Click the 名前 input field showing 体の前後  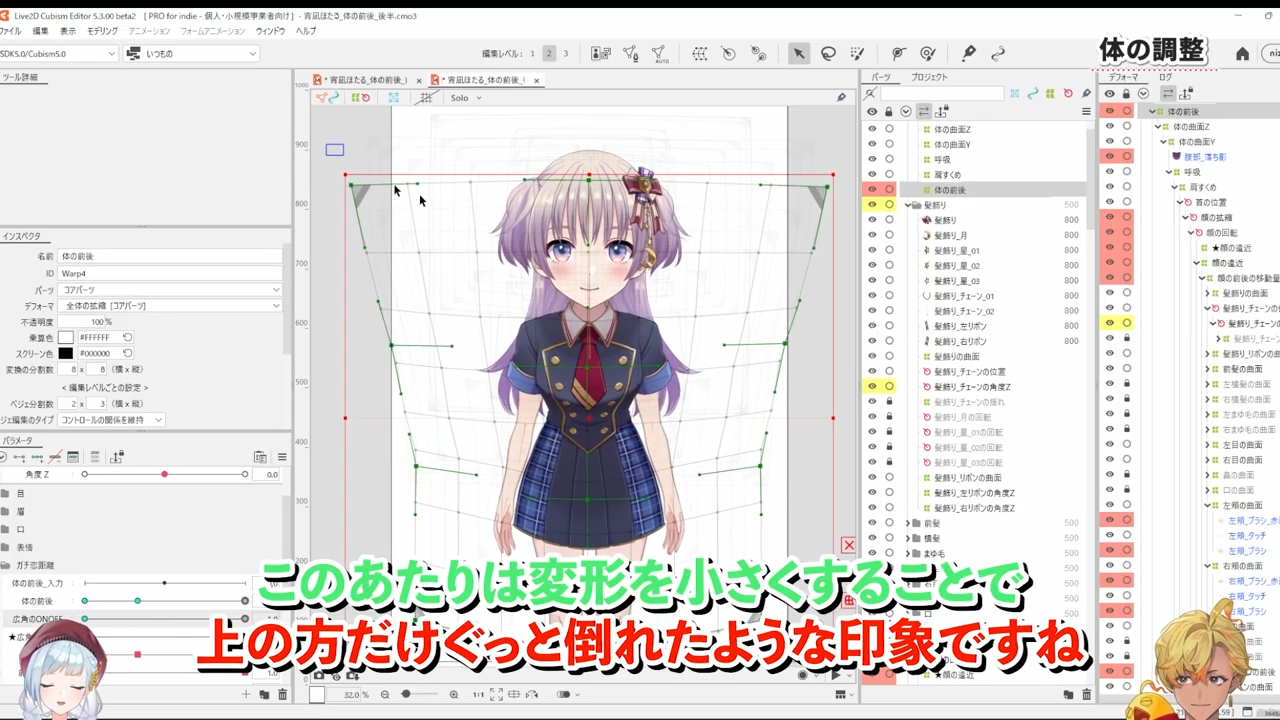pyautogui.click(x=170, y=256)
